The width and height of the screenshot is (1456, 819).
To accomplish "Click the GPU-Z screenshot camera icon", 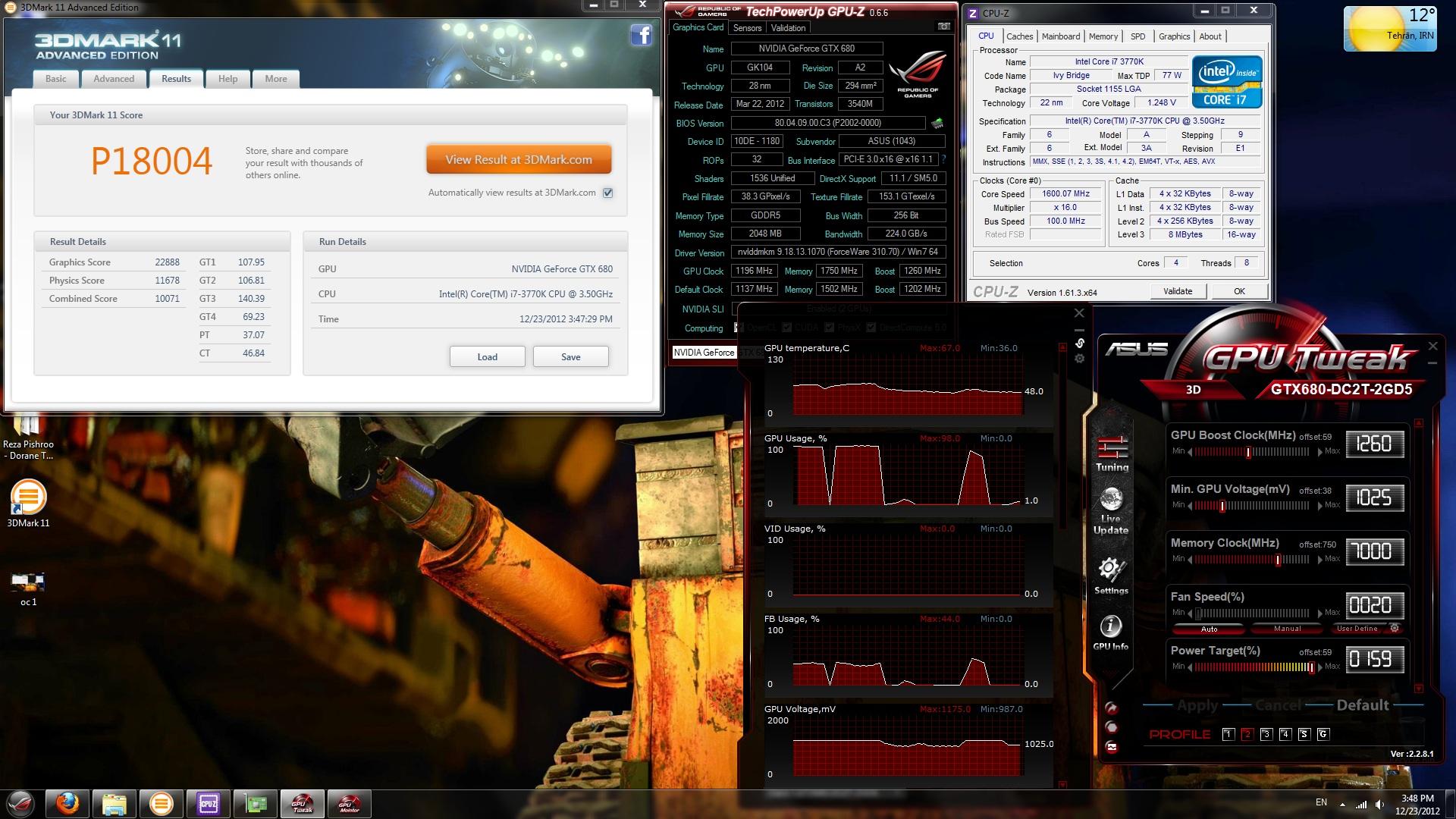I will [x=944, y=27].
